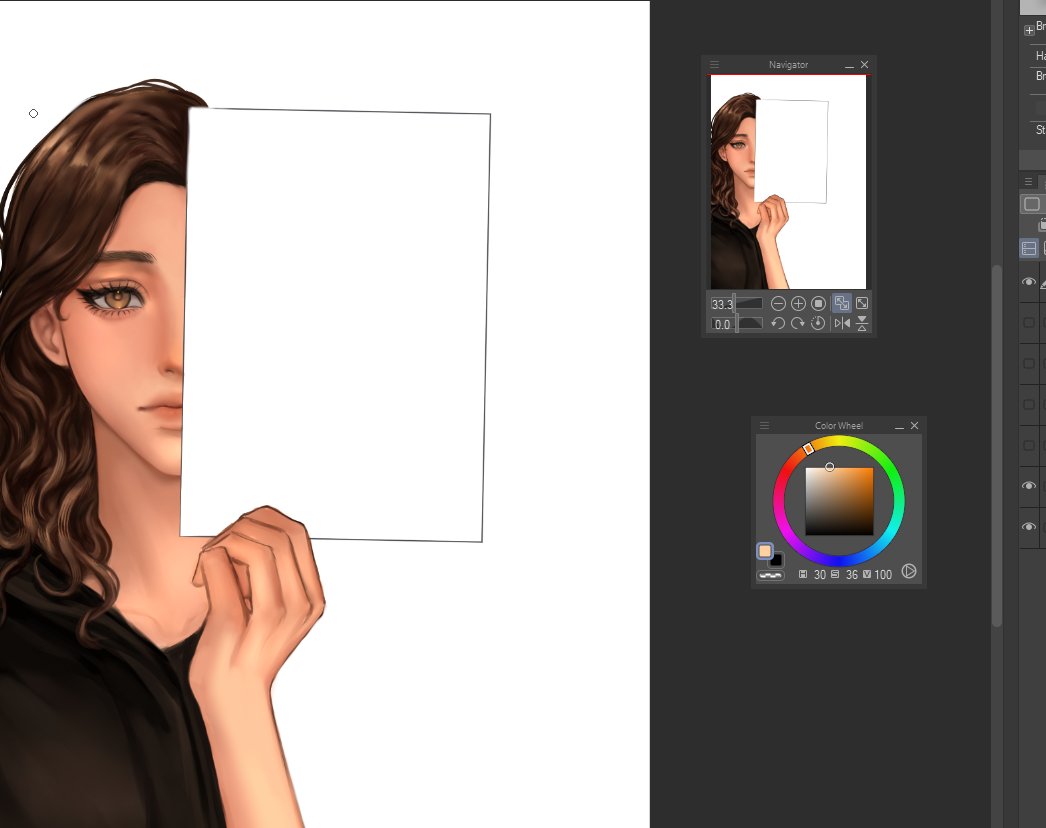The height and width of the screenshot is (828, 1046).
Task: Select the transparent color swatch
Action: (x=770, y=575)
